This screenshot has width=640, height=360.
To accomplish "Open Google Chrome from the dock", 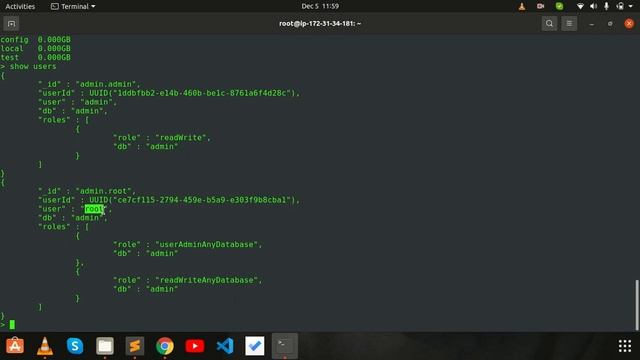I will [x=165, y=346].
